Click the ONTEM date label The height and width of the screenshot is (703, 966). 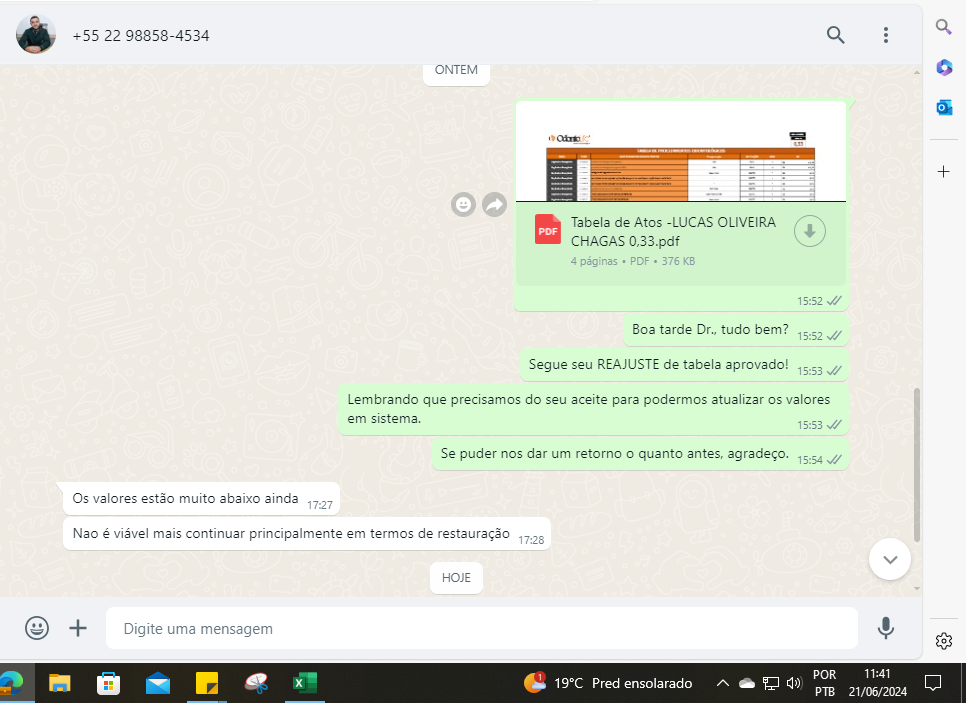point(456,70)
